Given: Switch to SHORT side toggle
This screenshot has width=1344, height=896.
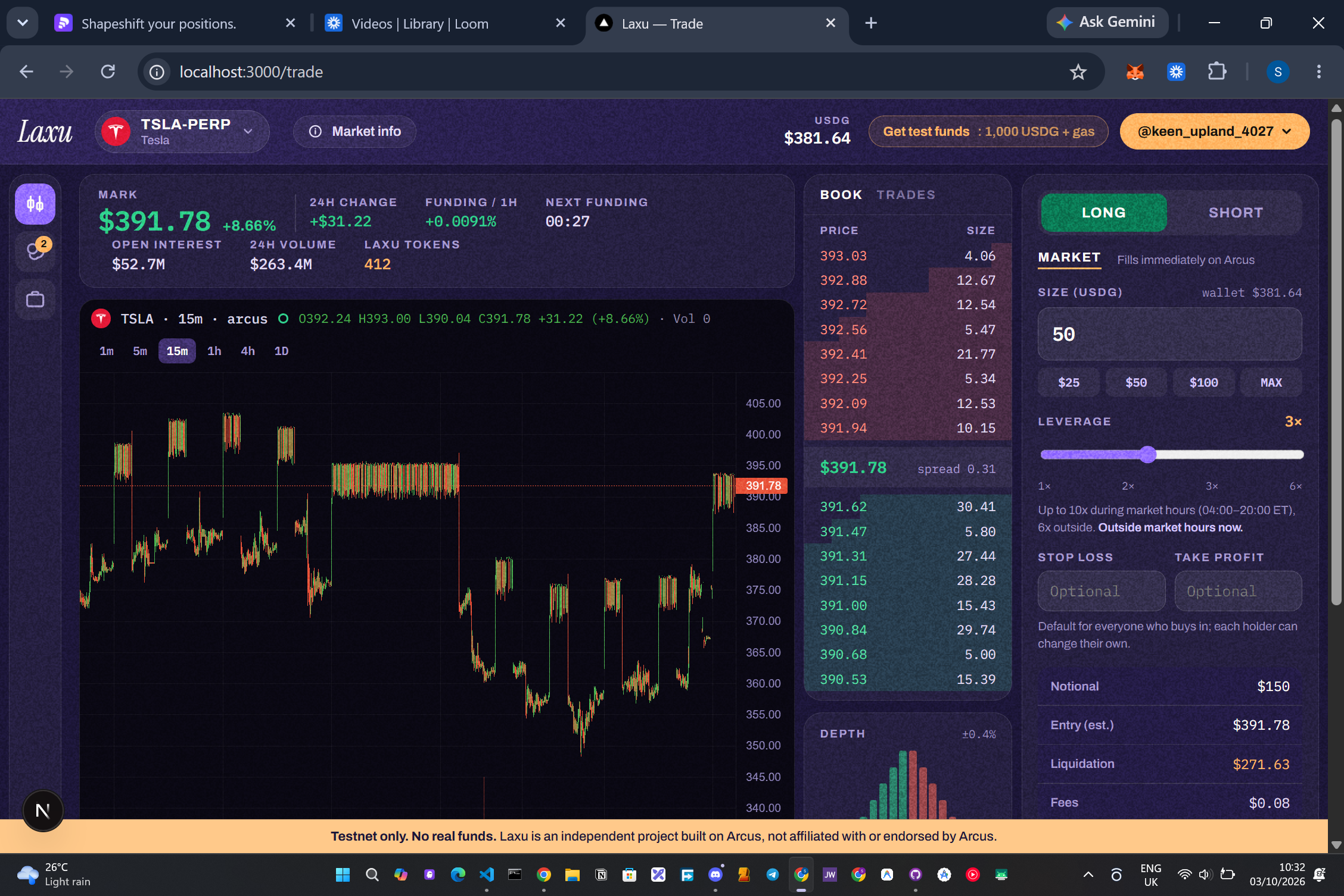Looking at the screenshot, I should 1236,213.
